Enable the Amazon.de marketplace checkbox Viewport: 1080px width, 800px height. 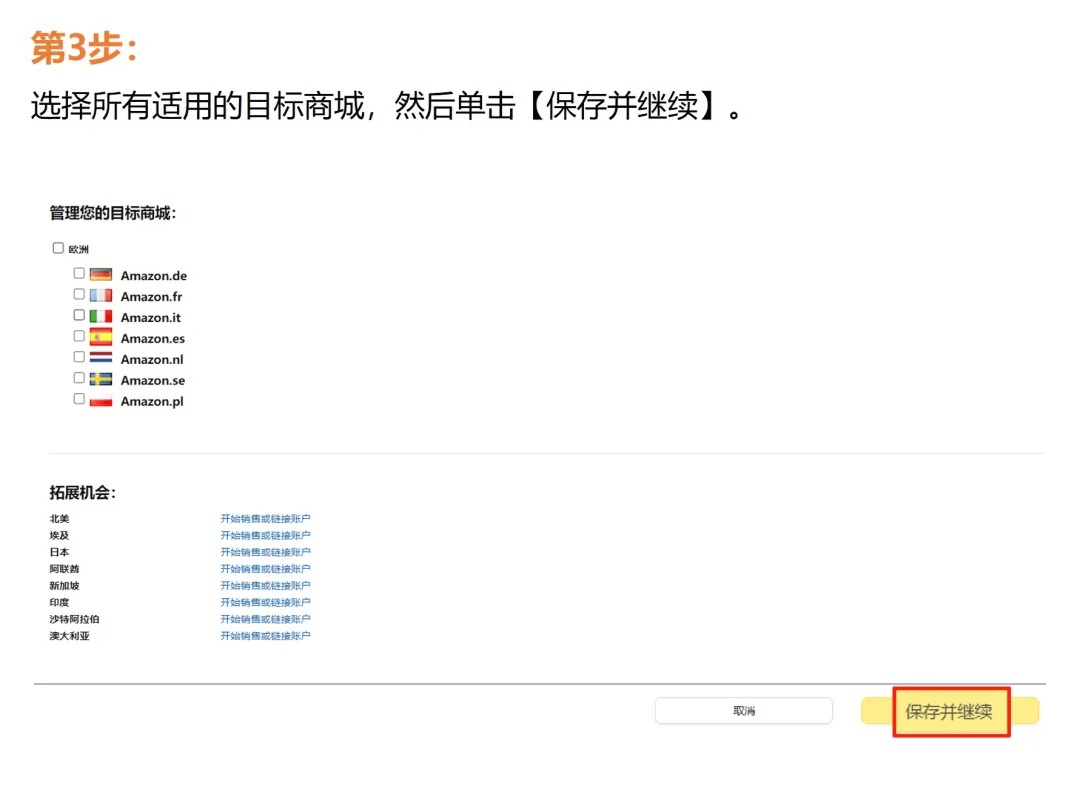79,273
